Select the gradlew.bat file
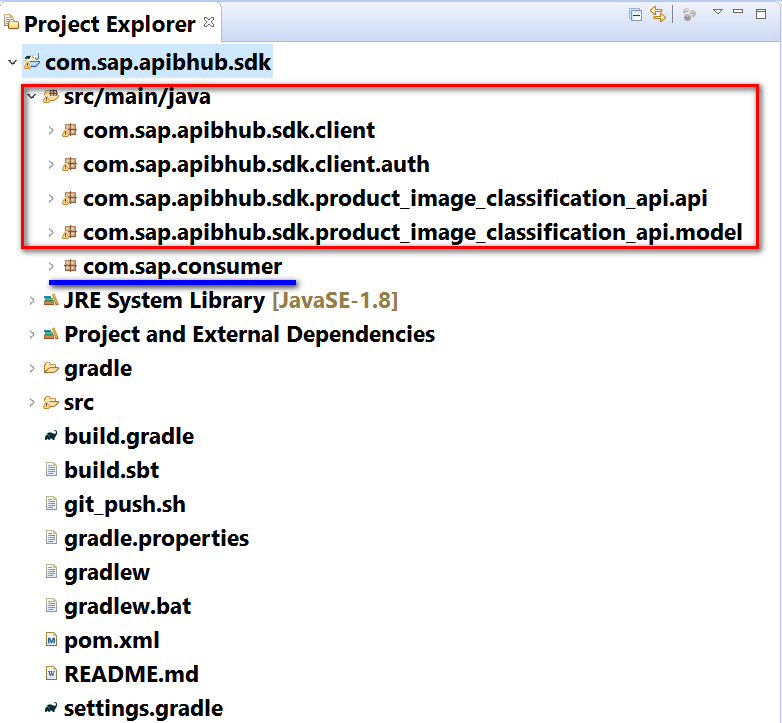 pyautogui.click(x=128, y=606)
